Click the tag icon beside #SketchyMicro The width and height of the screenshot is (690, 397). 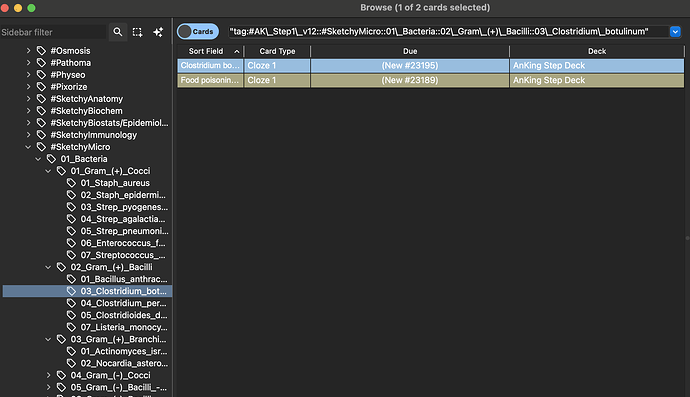click(x=41, y=147)
